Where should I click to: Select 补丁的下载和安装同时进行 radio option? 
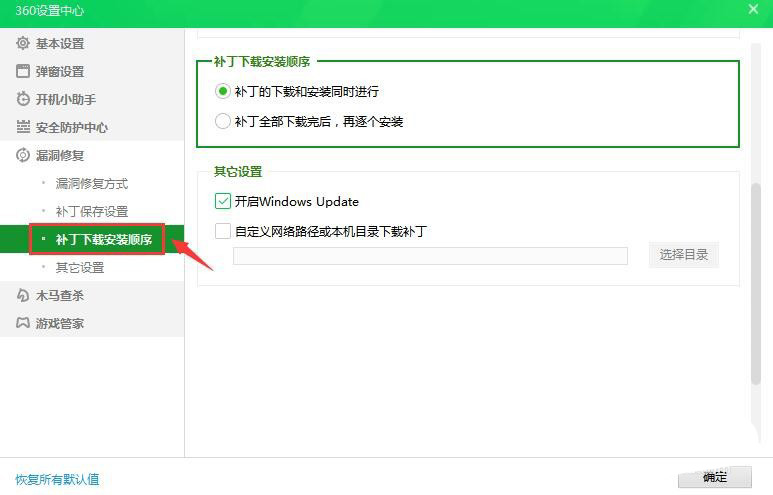223,91
